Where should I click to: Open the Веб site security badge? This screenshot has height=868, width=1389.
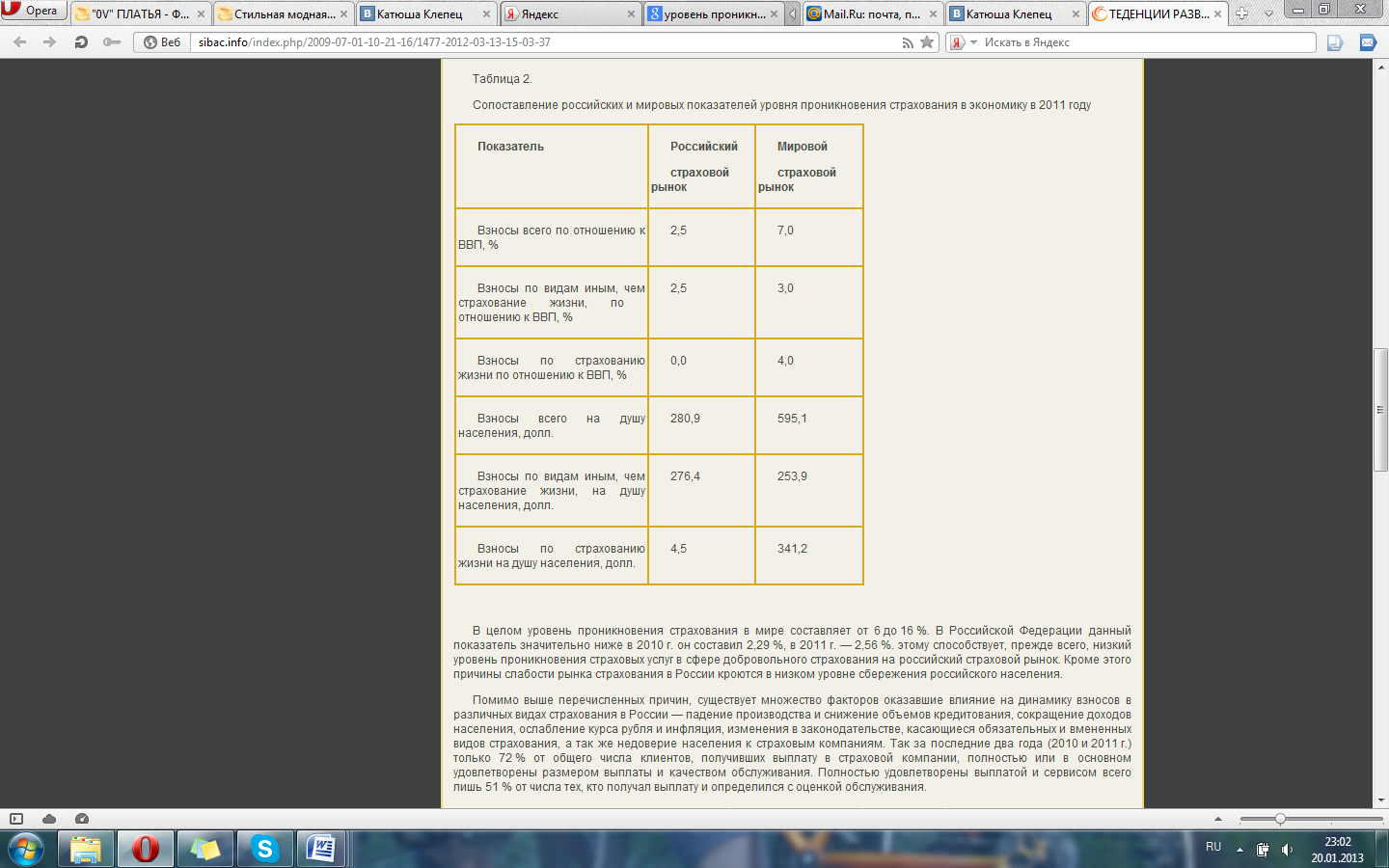[x=162, y=42]
